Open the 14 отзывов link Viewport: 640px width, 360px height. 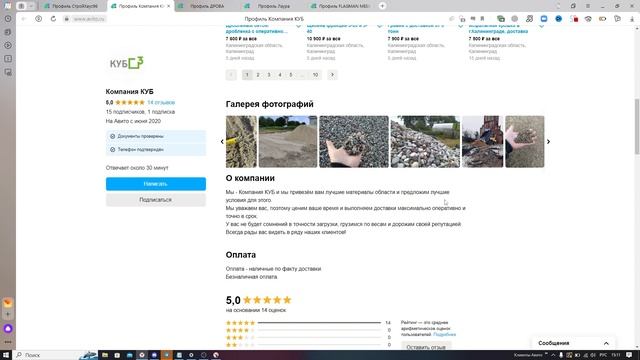(161, 102)
